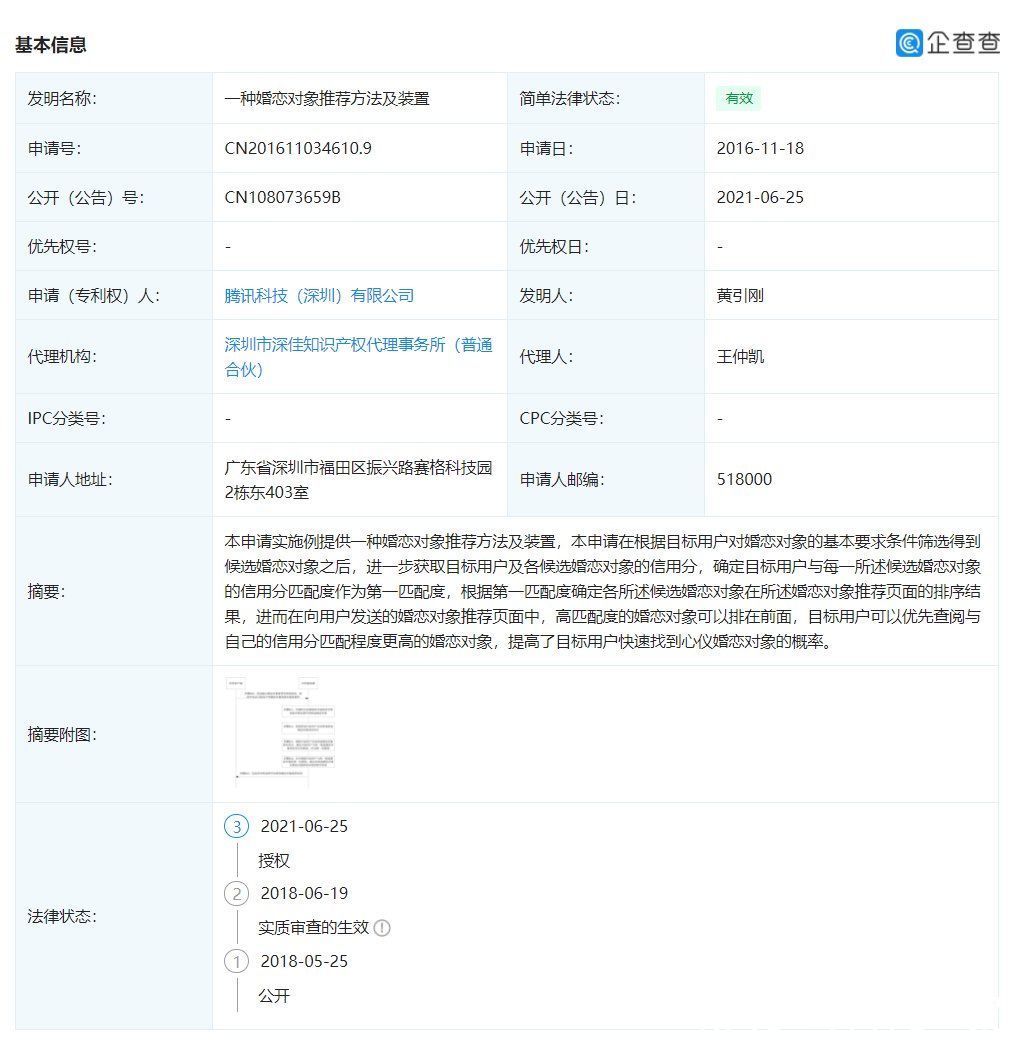
Task: Click postal code 518000
Action: tap(744, 480)
